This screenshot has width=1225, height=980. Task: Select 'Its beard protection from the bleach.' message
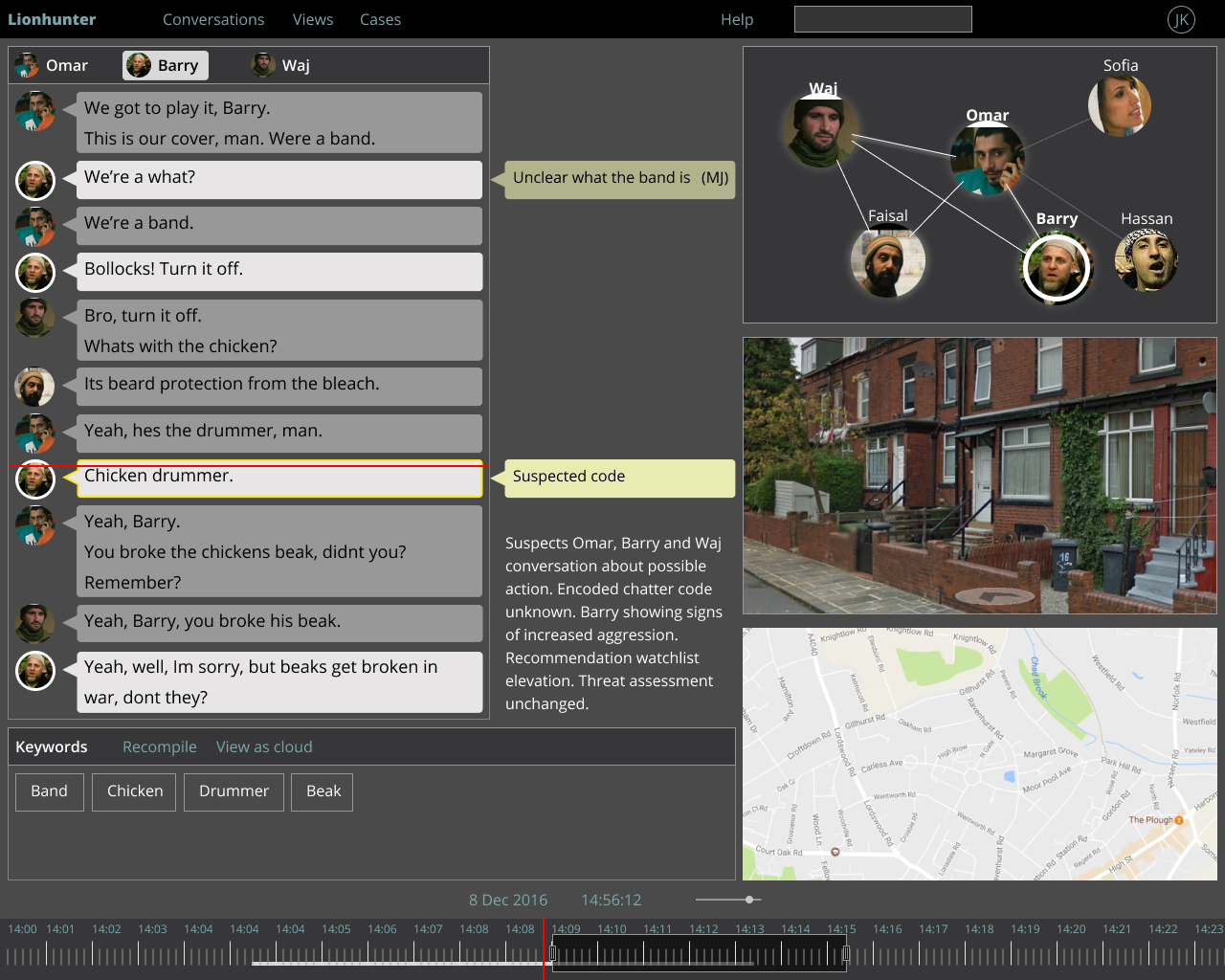click(279, 387)
